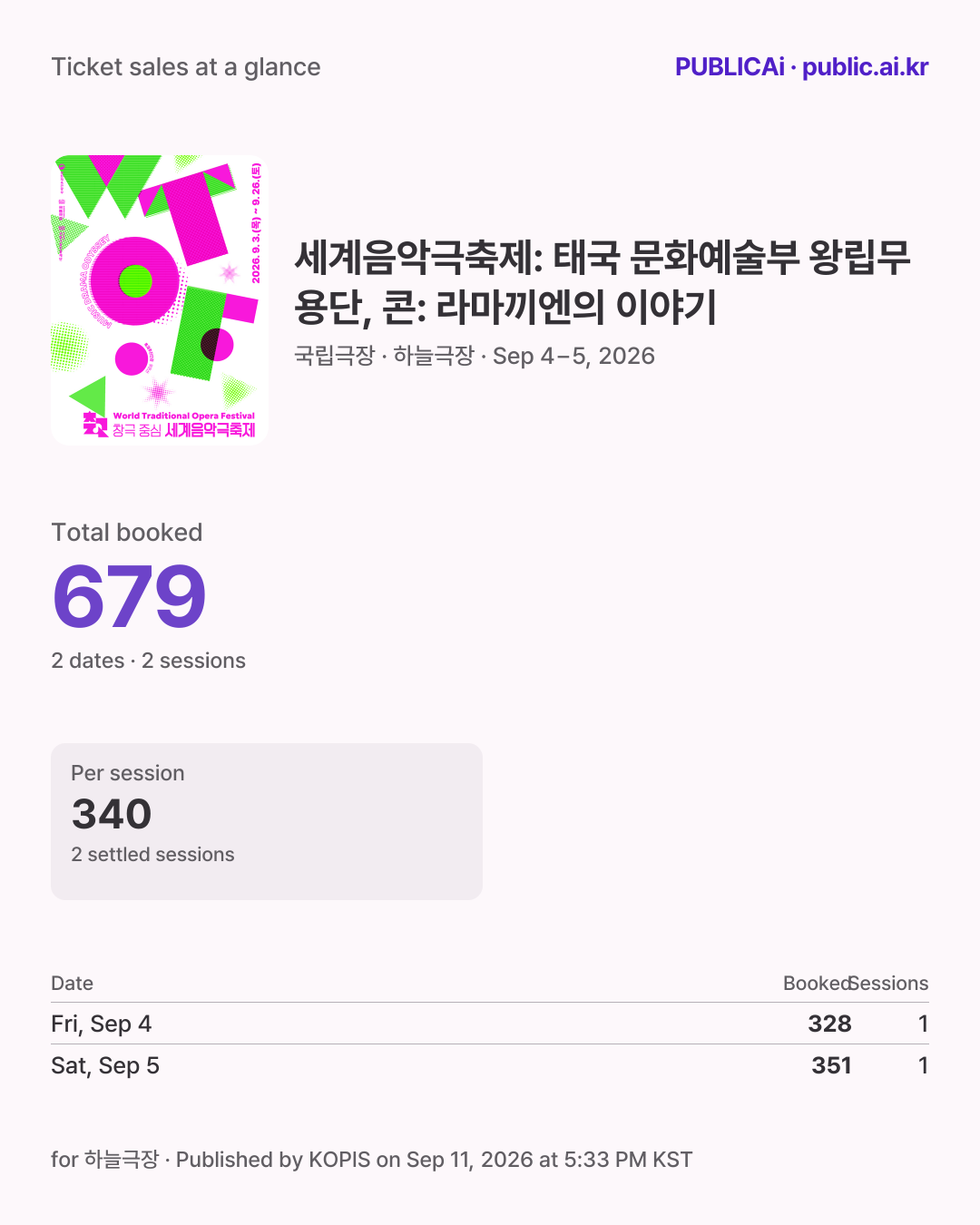The height and width of the screenshot is (1225, 980).
Task: Click the 2 settled sessions caption
Action: [152, 855]
